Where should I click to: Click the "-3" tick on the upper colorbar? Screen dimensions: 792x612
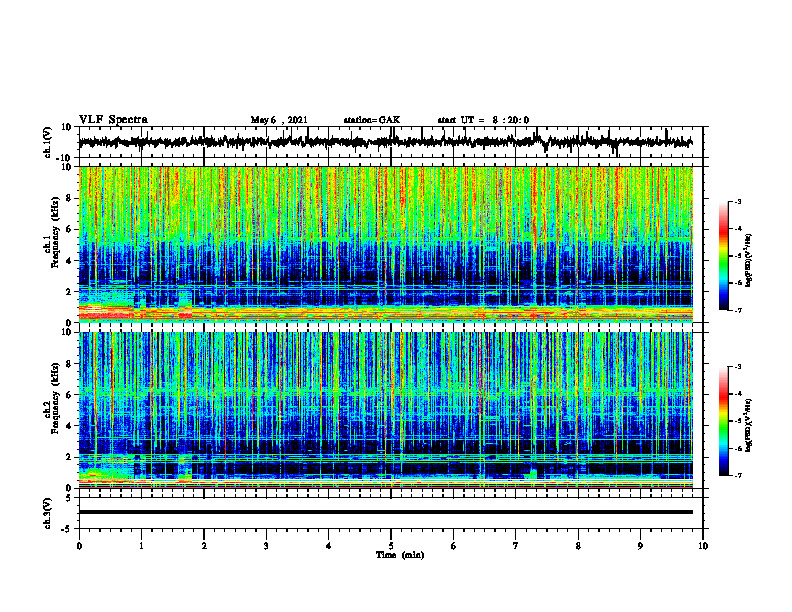click(737, 201)
